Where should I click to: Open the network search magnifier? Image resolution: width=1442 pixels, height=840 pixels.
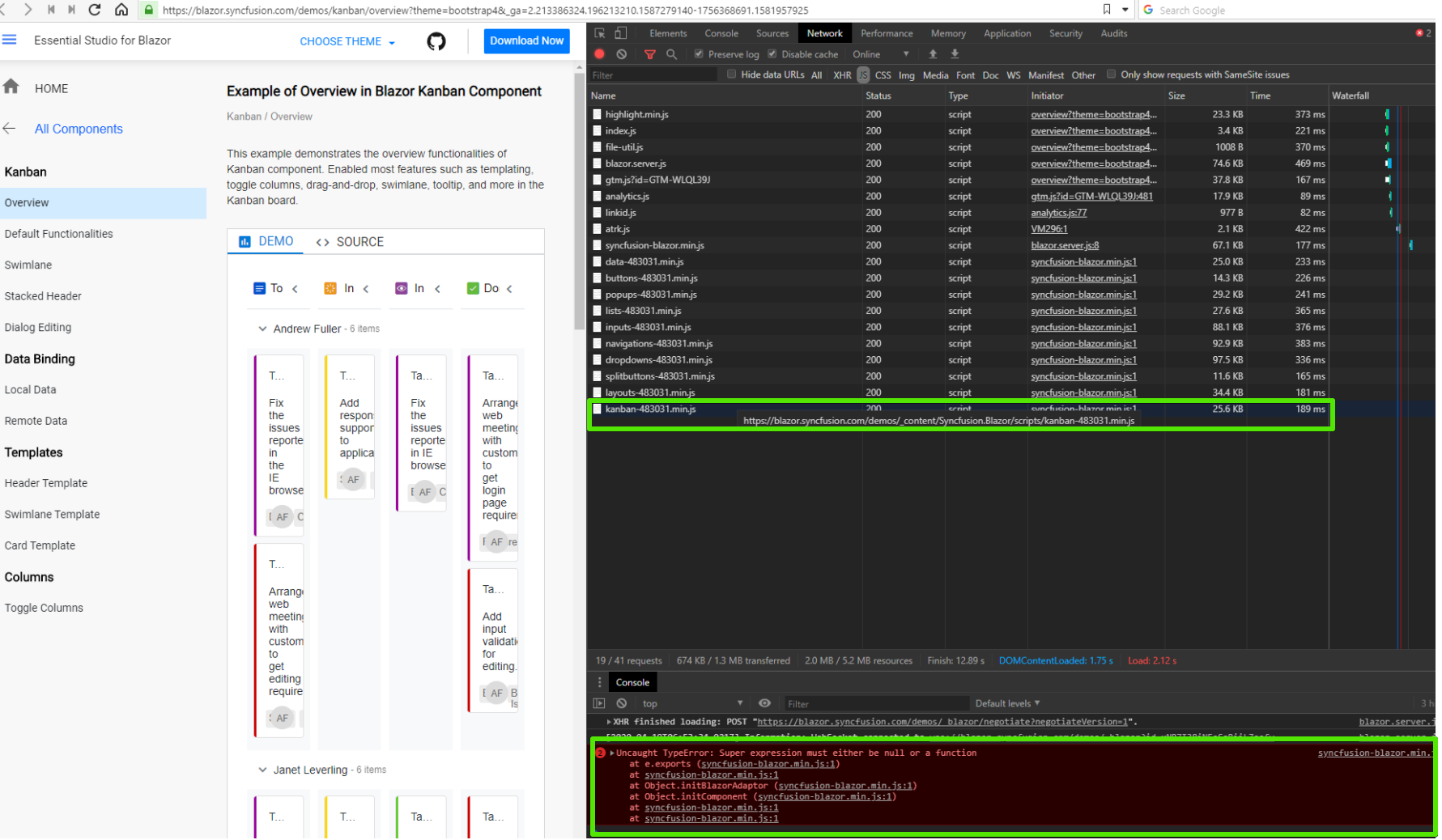[671, 54]
